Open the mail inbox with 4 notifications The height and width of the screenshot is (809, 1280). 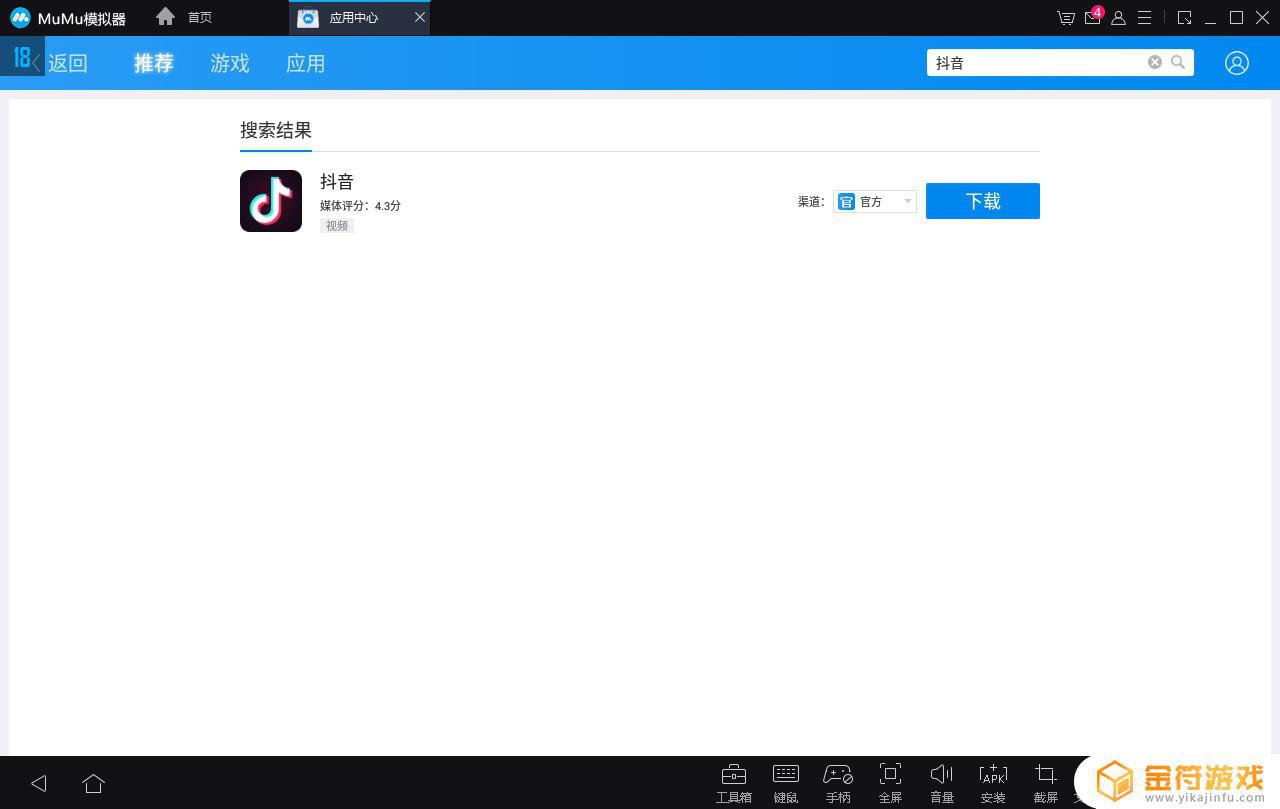[x=1093, y=18]
